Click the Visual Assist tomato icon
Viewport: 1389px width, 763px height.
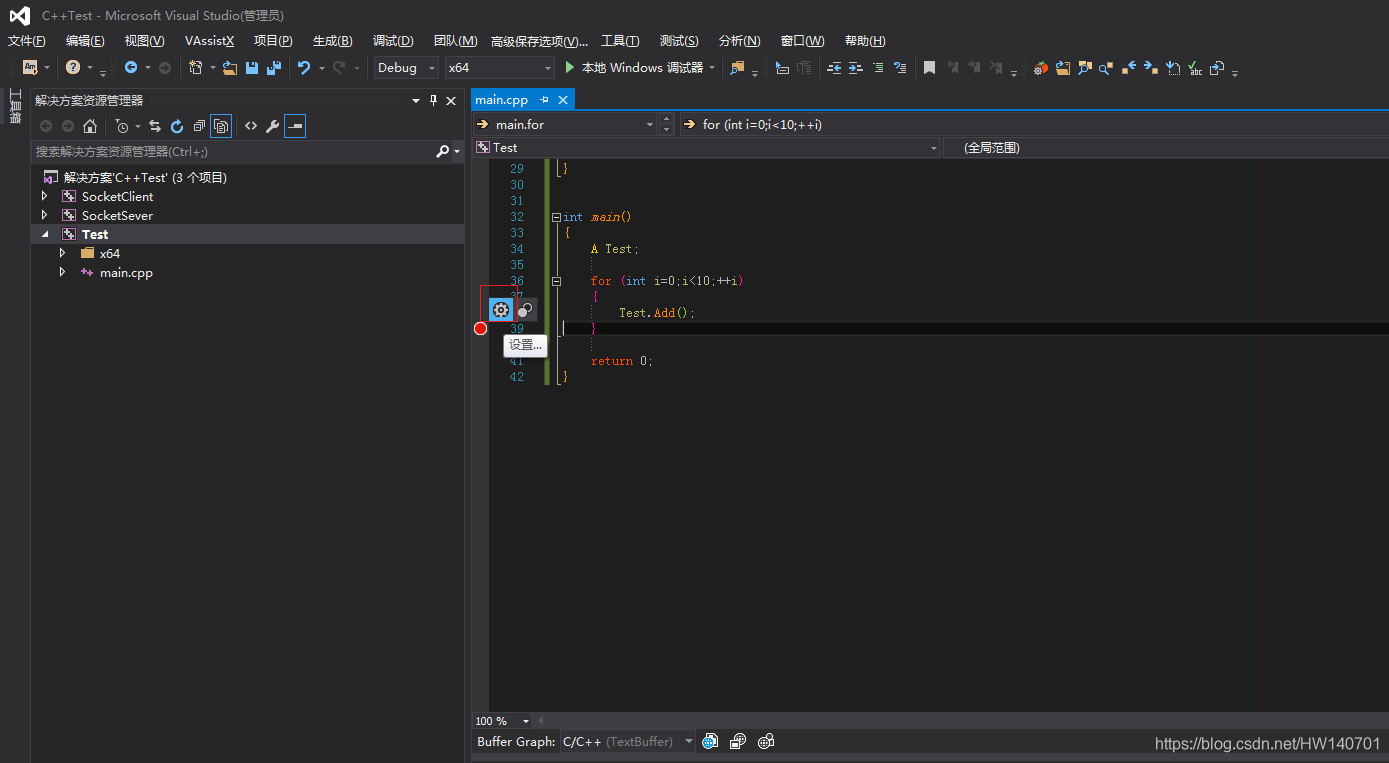coord(1041,68)
